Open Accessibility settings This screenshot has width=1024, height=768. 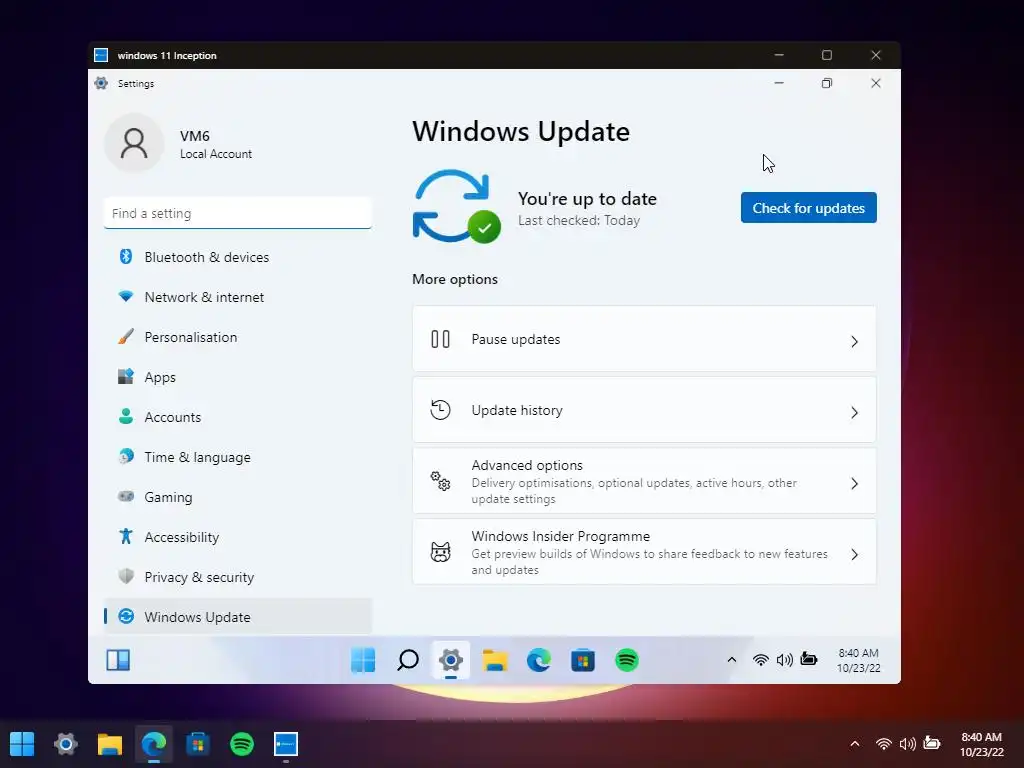pos(238,537)
